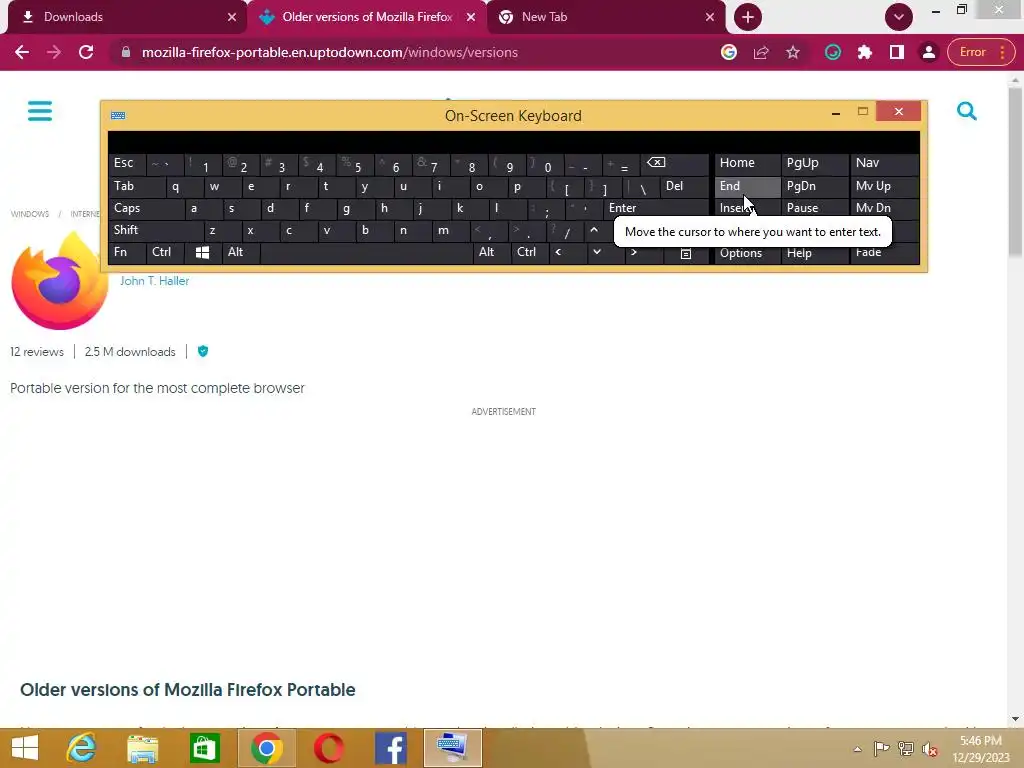1024x768 pixels.
Task: Click the Mv Up key
Action: coord(884,186)
